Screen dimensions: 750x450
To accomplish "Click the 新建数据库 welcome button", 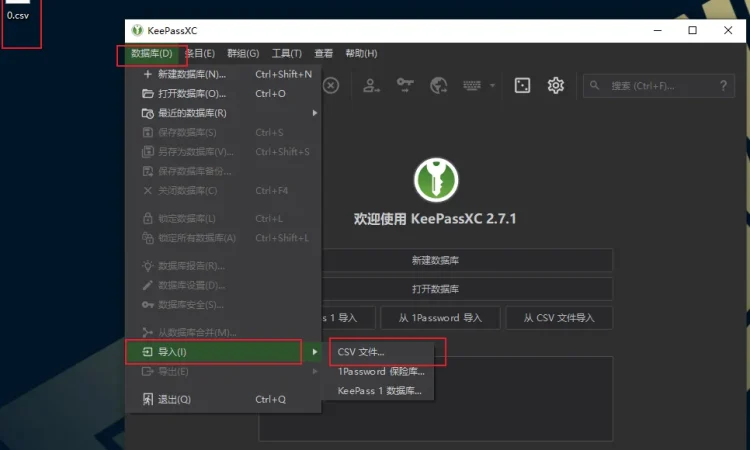I will [466, 260].
